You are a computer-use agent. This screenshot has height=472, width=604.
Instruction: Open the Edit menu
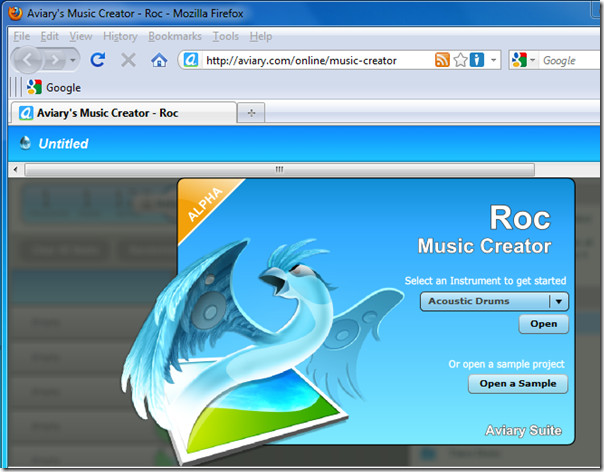(49, 36)
